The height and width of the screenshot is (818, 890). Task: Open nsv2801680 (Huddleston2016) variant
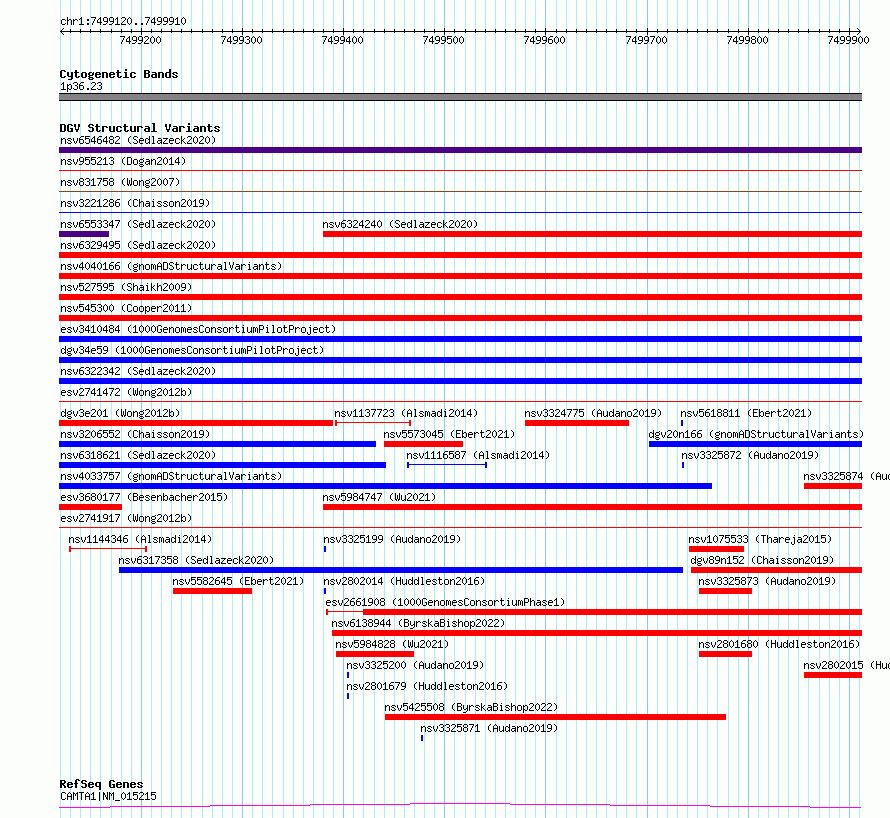[x=779, y=644]
